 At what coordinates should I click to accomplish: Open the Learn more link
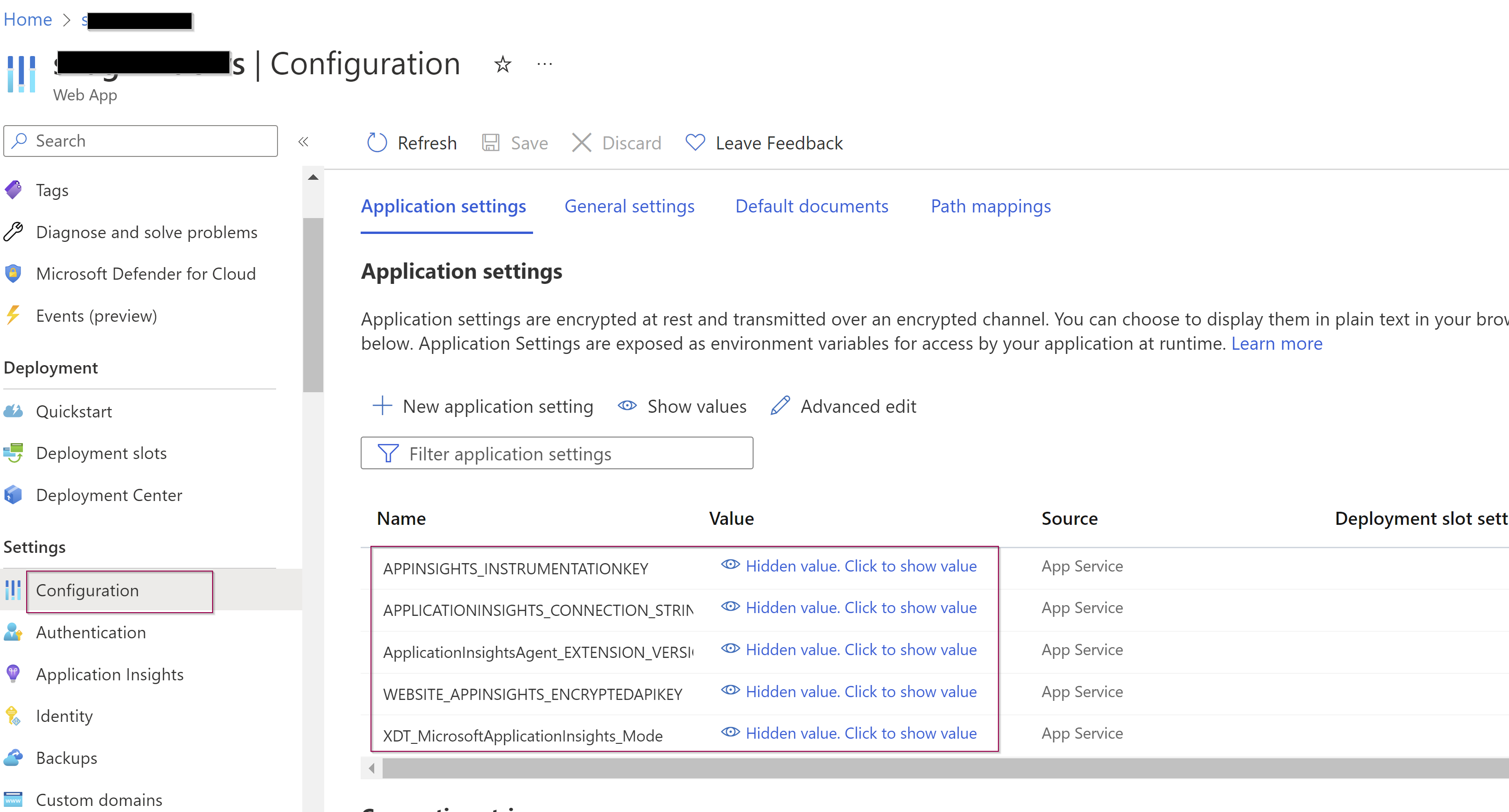1277,344
